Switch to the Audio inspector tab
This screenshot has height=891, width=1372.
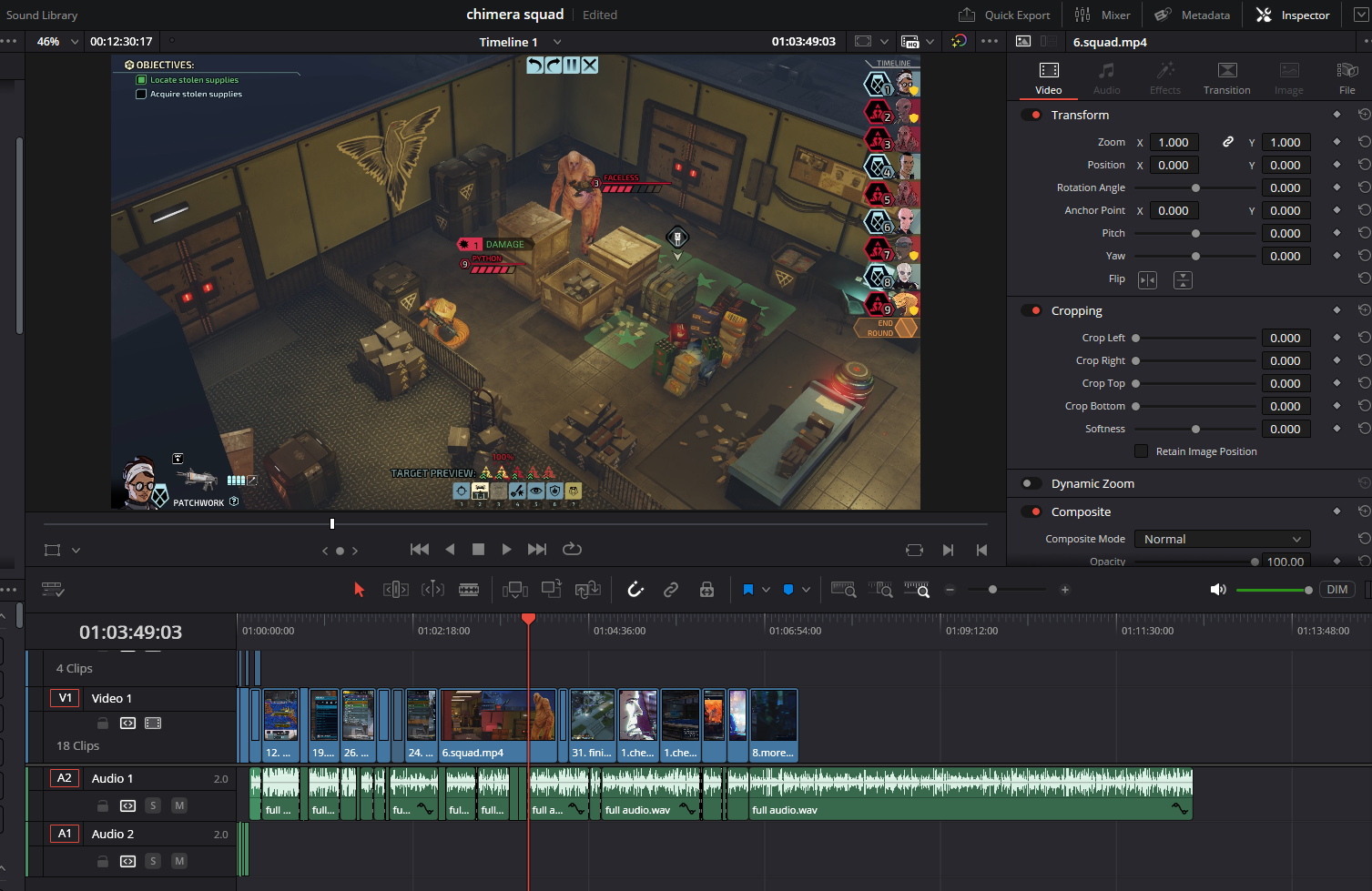tap(1106, 78)
